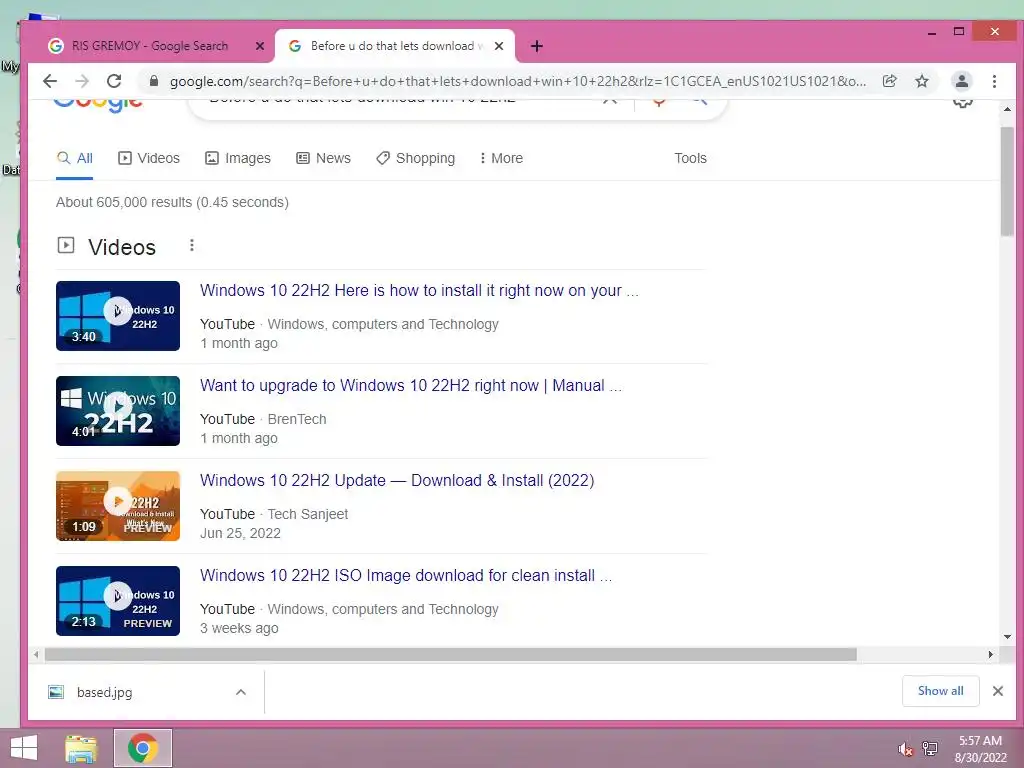
Task: Play the 1:09 Tech Sanjeet video thumbnail
Action: pyautogui.click(x=118, y=506)
